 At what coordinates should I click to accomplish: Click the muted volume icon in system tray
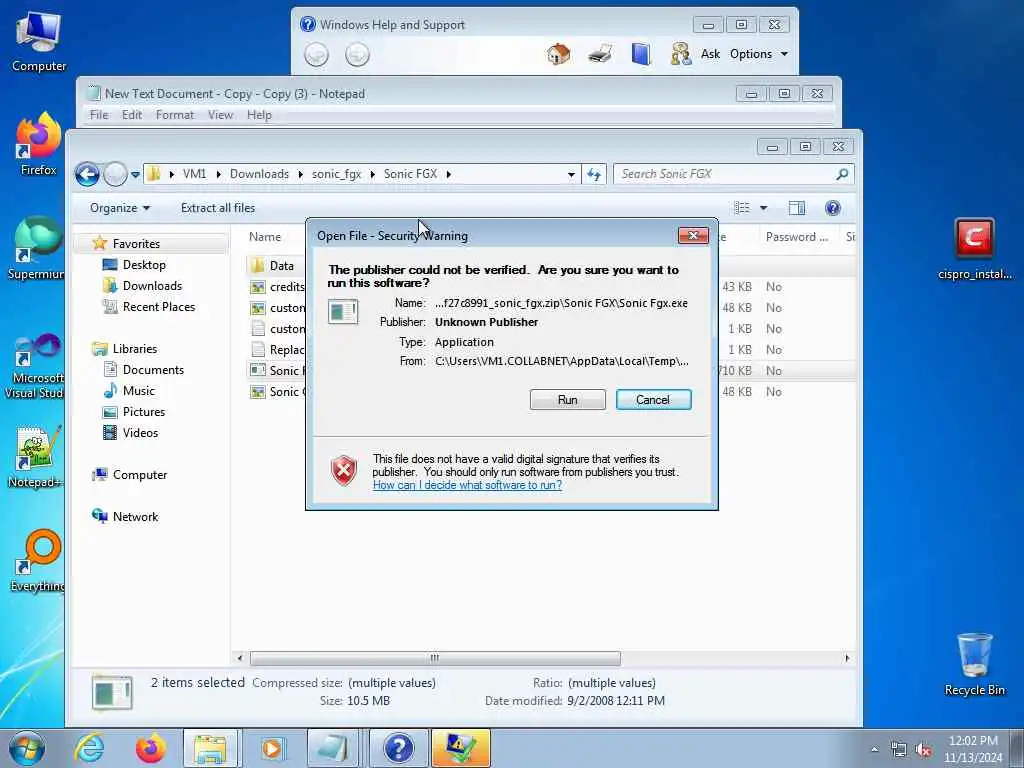coord(923,749)
